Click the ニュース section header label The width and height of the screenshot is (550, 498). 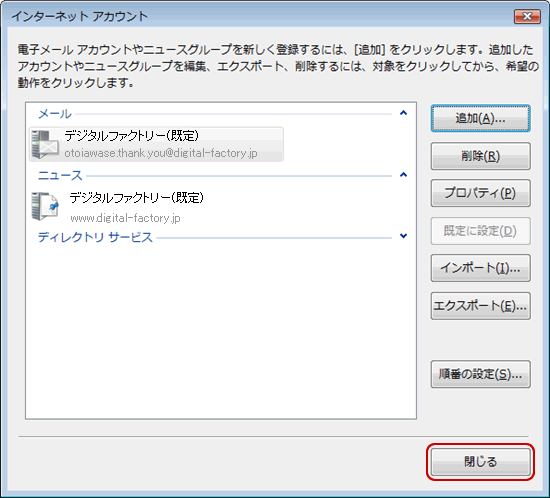60,175
